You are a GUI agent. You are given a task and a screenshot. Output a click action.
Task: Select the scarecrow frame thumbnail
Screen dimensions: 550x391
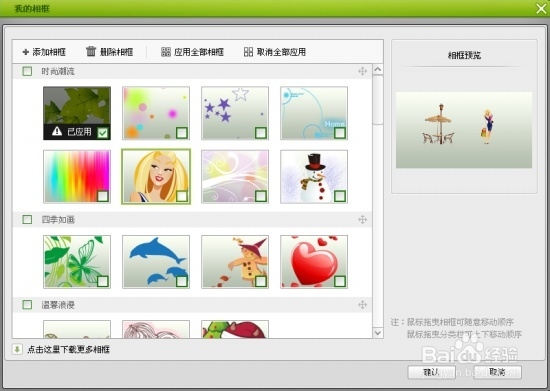[x=235, y=262]
